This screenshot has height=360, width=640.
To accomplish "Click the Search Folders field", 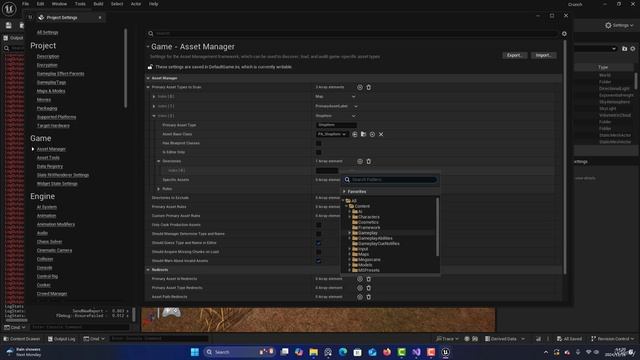I will pos(390,180).
